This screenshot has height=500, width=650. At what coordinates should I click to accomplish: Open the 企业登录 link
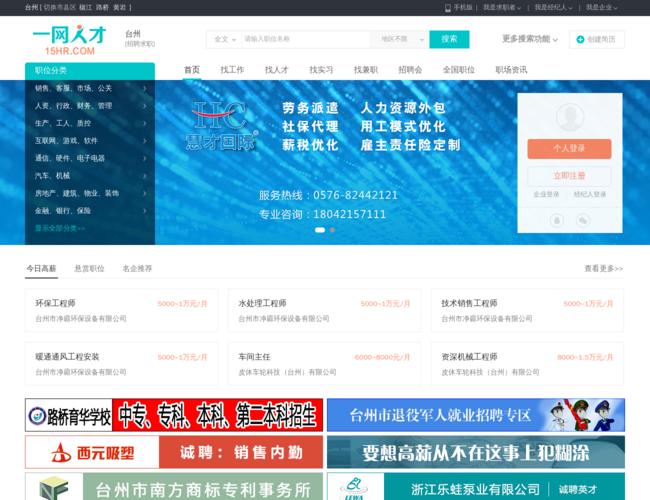(x=546, y=194)
